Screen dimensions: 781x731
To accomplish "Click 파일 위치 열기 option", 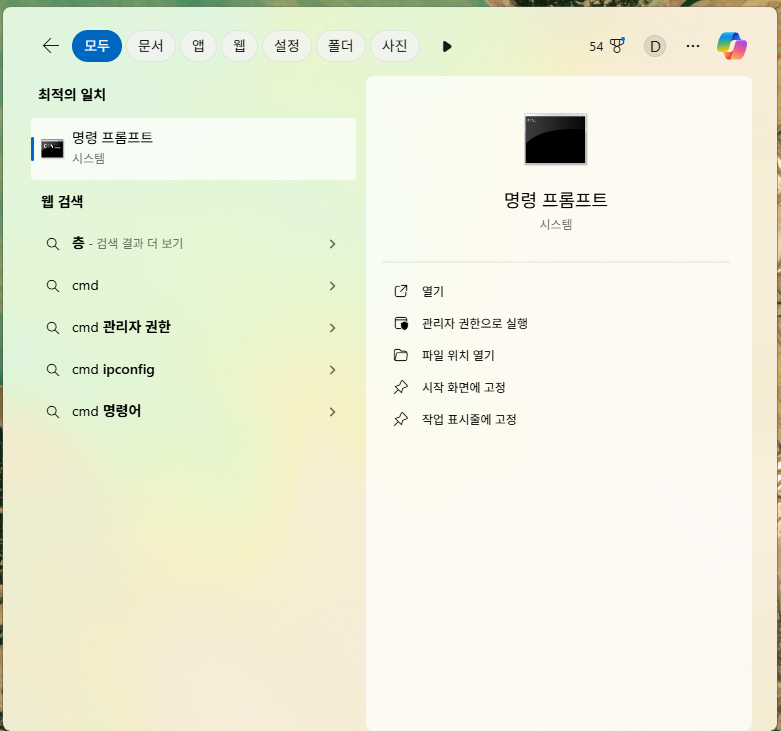I will pos(458,355).
